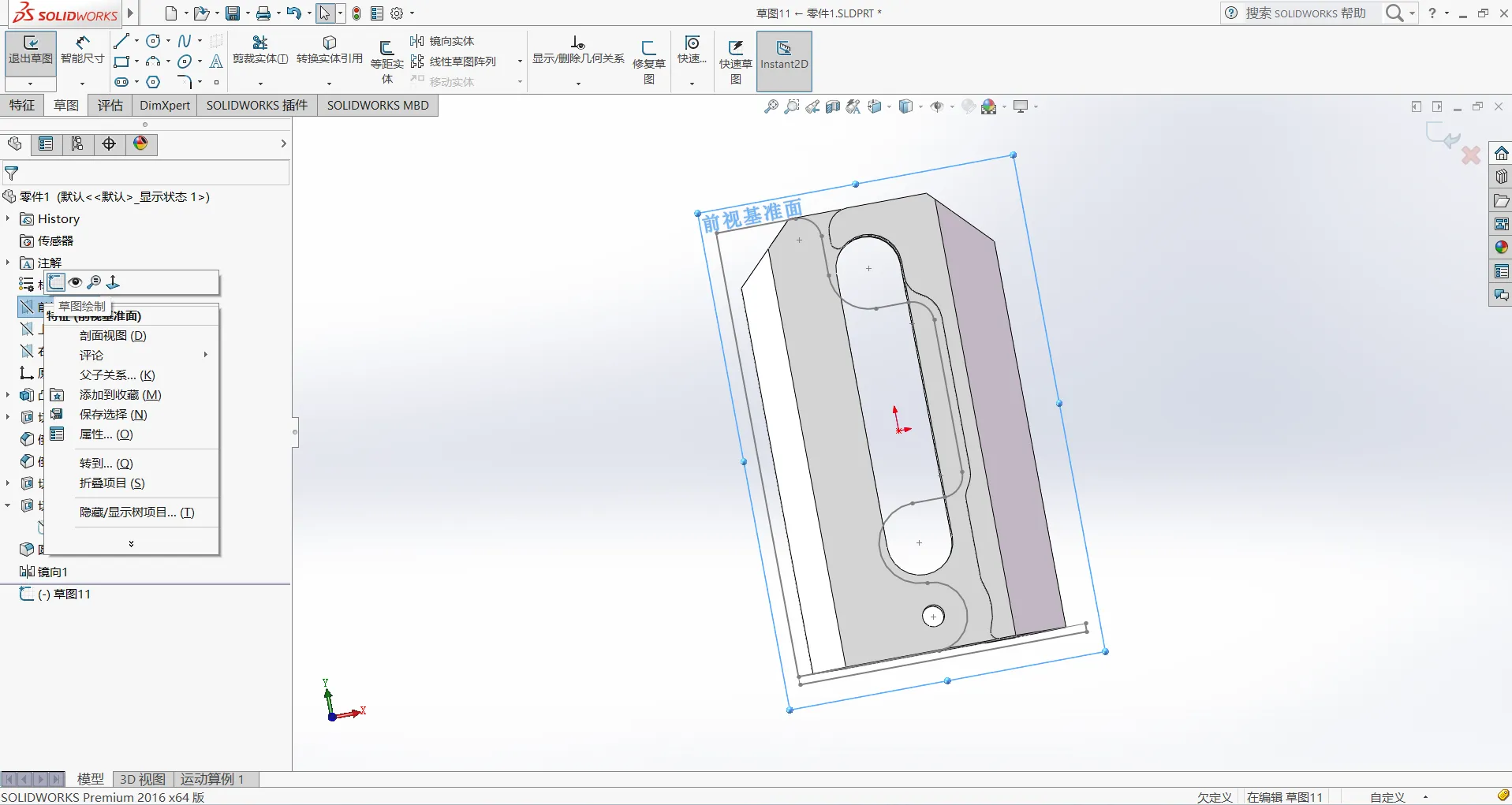Click the Mirror Entities (镜向实体) tool
Screen dimensions: 1512x805
tap(443, 41)
